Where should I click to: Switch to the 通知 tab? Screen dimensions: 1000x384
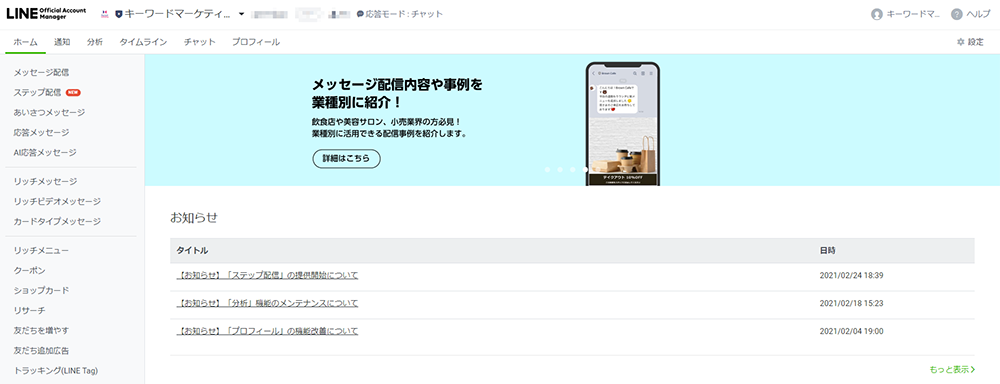coord(62,42)
